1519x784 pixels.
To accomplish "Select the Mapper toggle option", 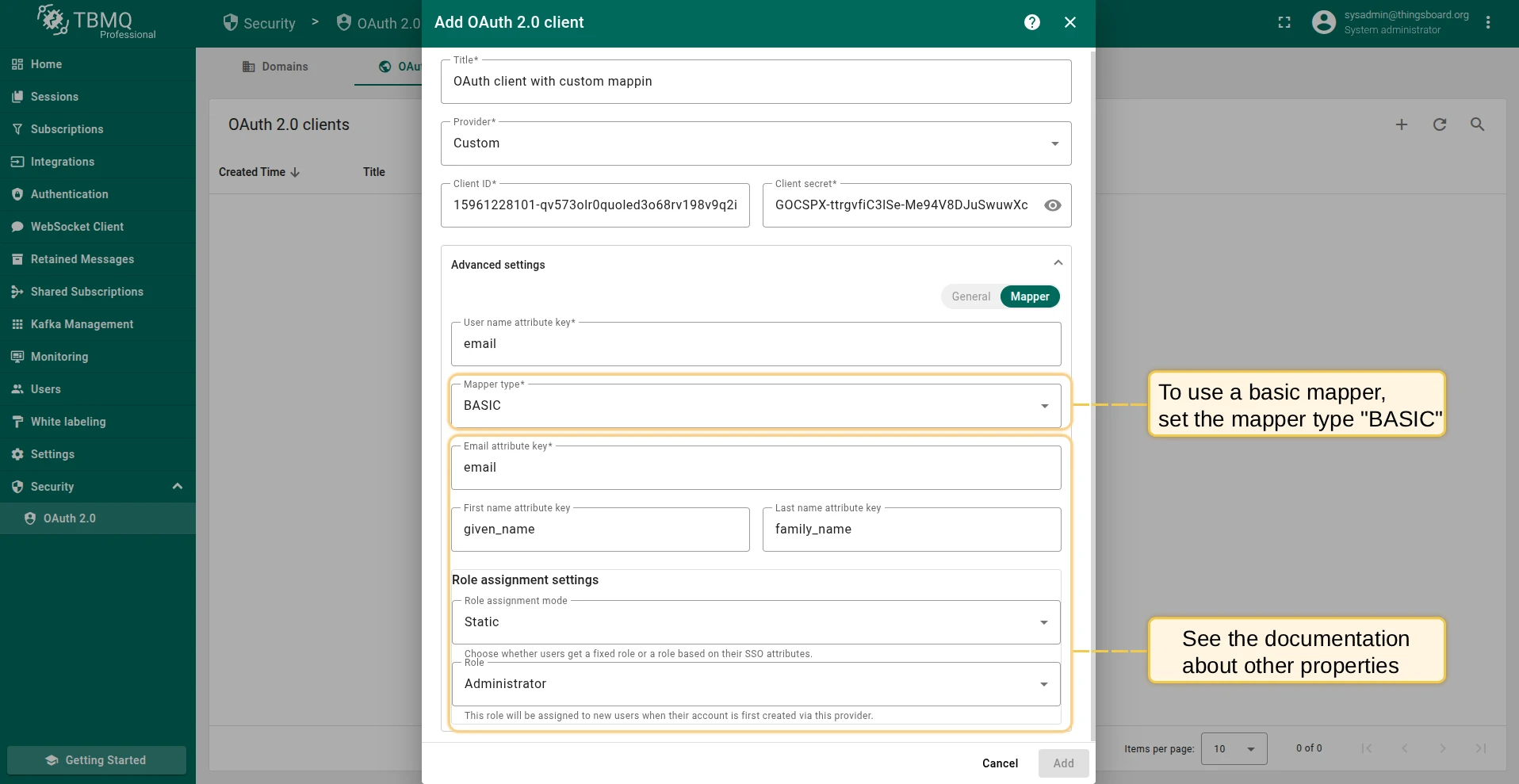I will click(x=1030, y=296).
